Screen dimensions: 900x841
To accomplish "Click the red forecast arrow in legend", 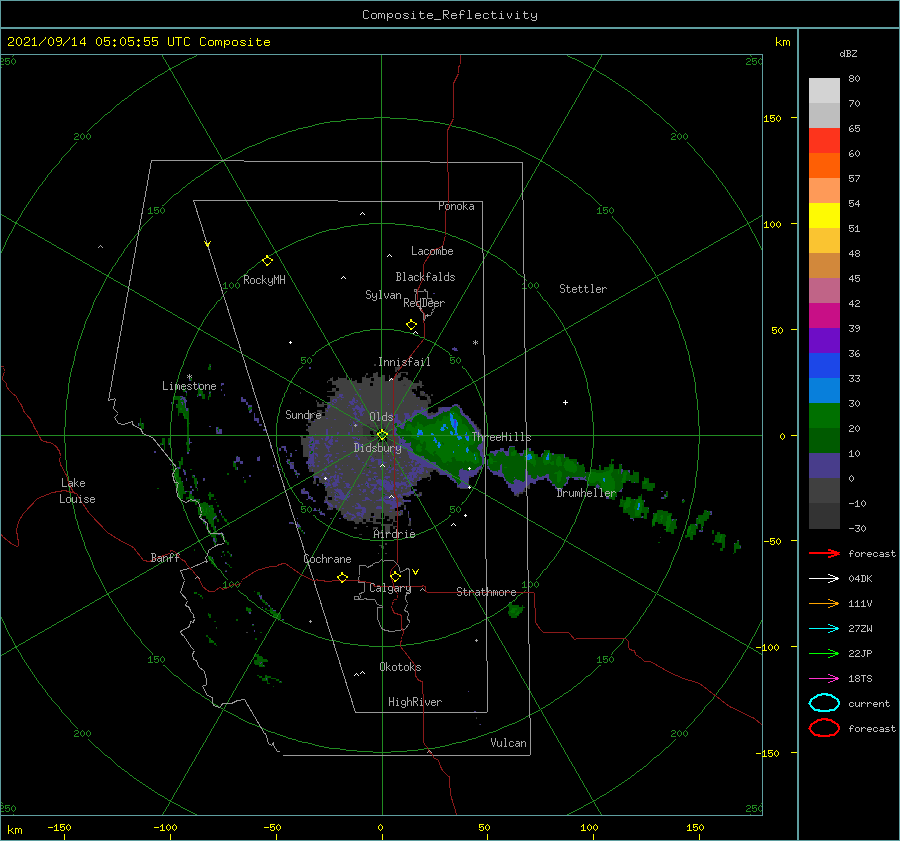I will pyautogui.click(x=824, y=553).
